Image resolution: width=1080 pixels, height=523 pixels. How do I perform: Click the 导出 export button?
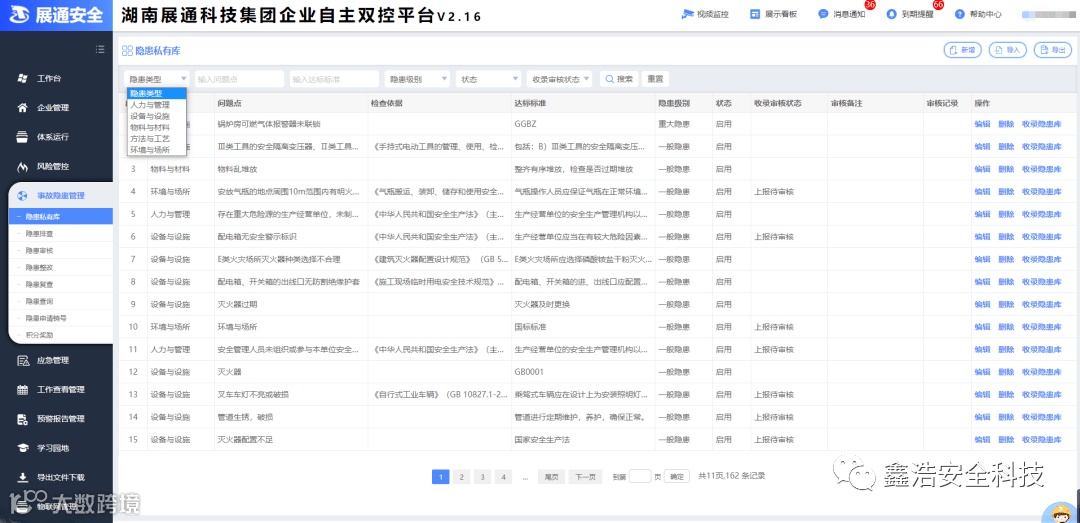point(1053,50)
